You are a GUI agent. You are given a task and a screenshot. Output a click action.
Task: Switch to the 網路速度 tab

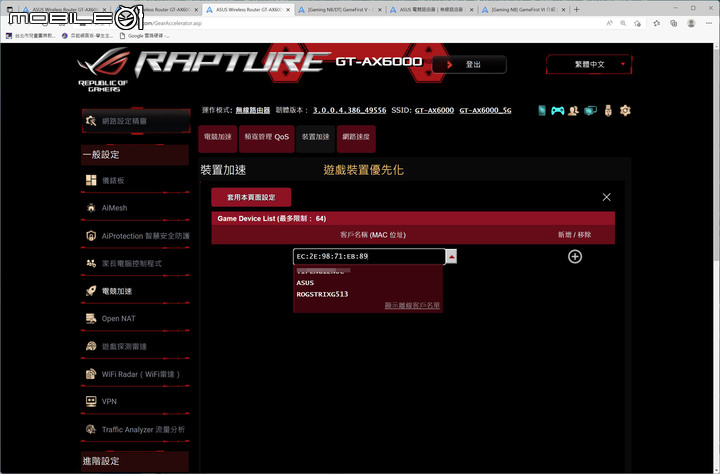pyautogui.click(x=356, y=137)
